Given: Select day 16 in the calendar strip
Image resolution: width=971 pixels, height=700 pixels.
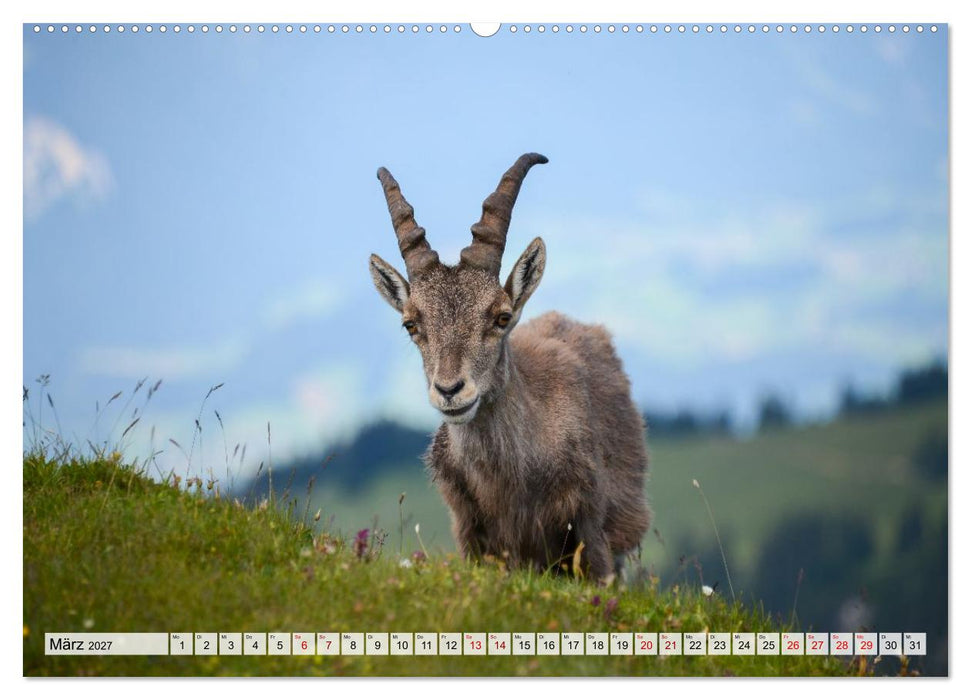Looking at the screenshot, I should click(x=548, y=644).
